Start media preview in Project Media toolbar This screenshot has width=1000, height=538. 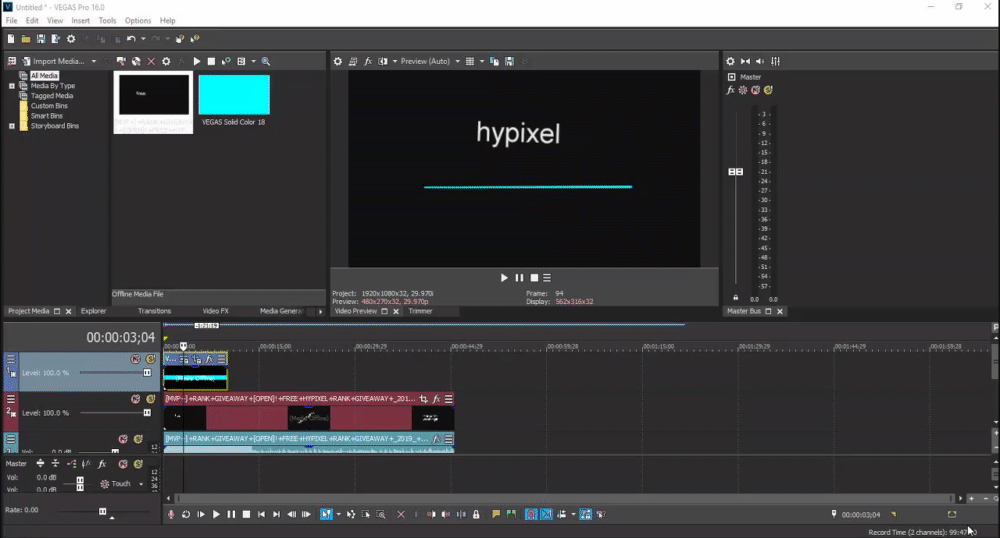tap(196, 61)
